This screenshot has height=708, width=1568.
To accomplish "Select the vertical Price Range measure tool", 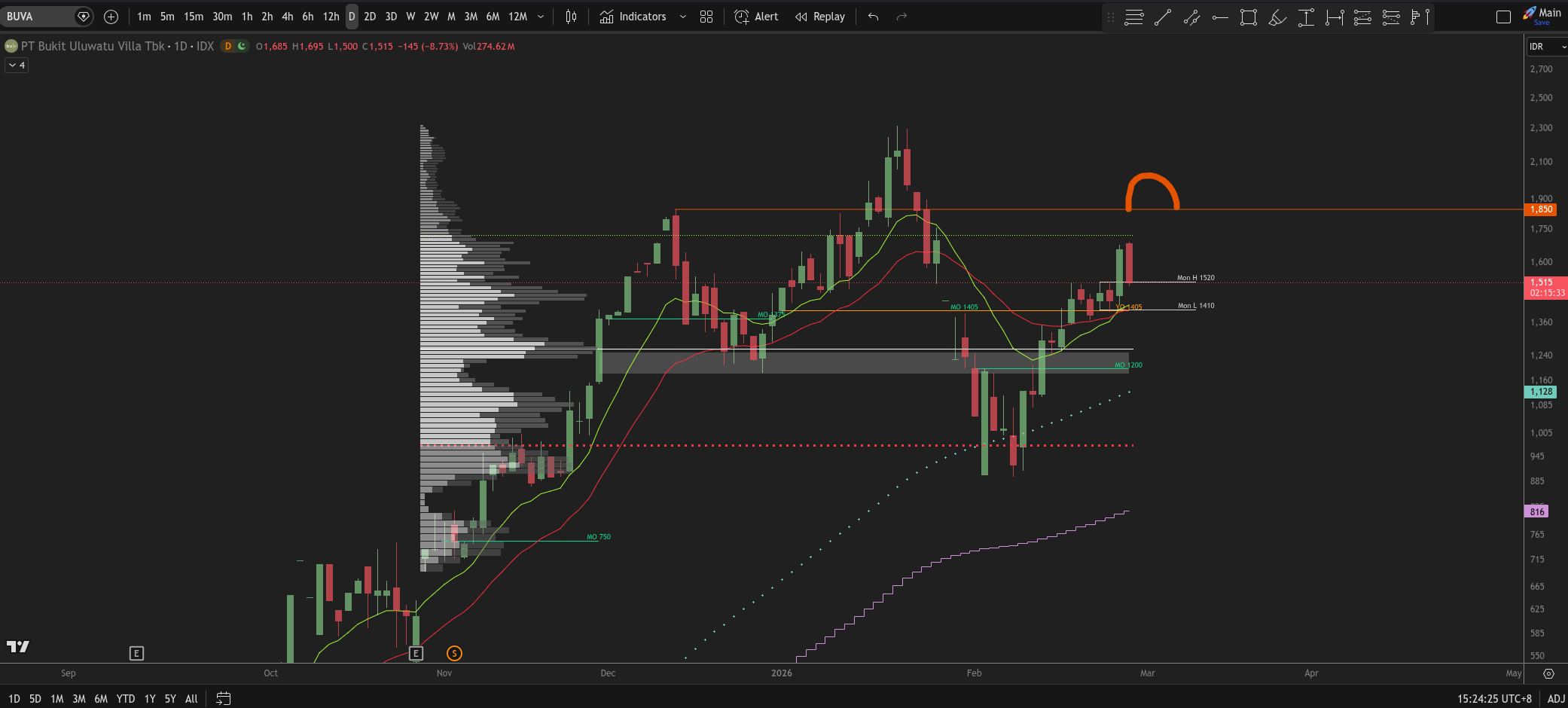I will tap(1306, 17).
